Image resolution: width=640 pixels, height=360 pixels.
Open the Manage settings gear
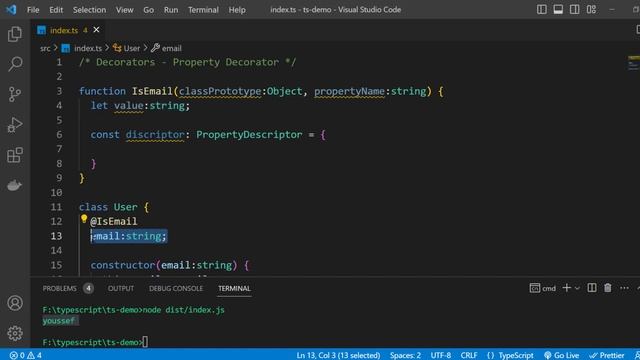coord(15,333)
